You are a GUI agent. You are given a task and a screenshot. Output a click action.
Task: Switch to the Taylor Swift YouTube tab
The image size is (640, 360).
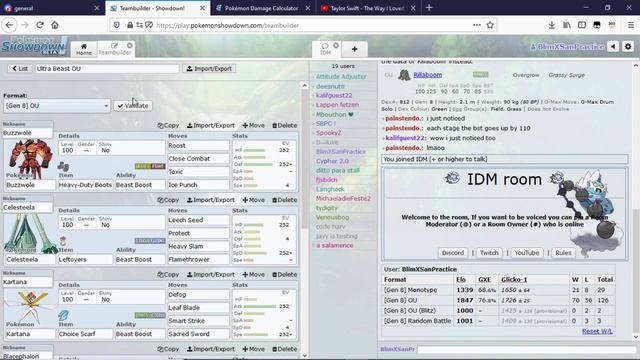point(367,8)
